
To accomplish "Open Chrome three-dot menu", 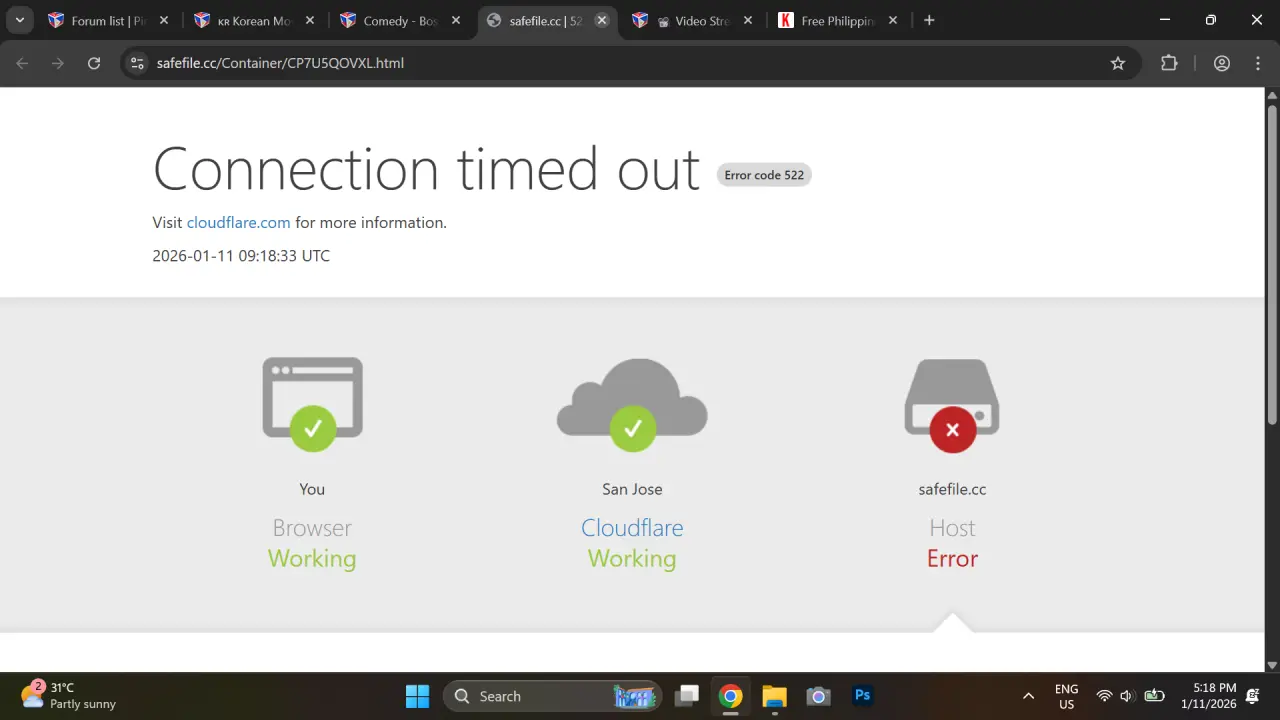I will (x=1258, y=63).
